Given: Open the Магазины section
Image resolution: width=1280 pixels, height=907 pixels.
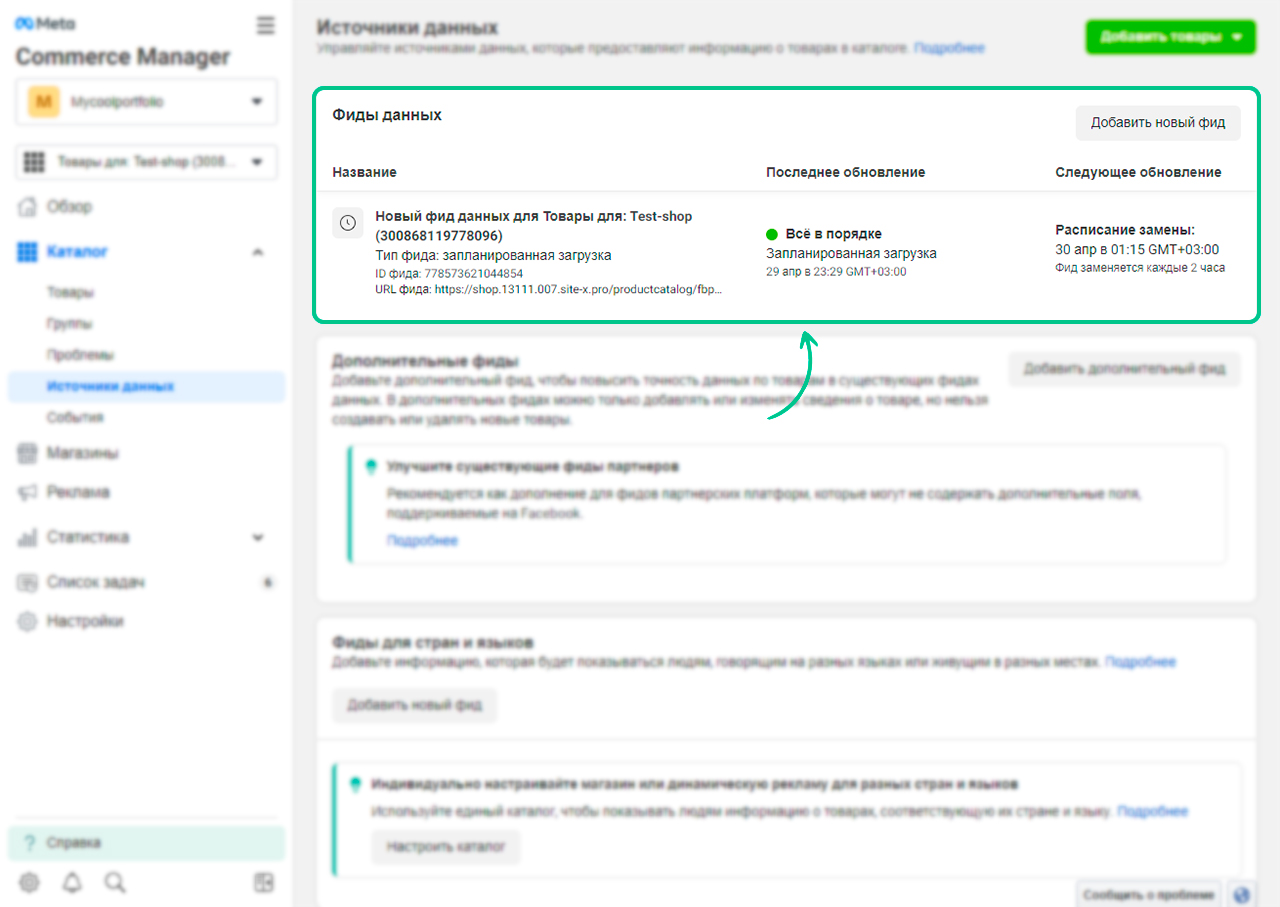Looking at the screenshot, I should pos(82,453).
